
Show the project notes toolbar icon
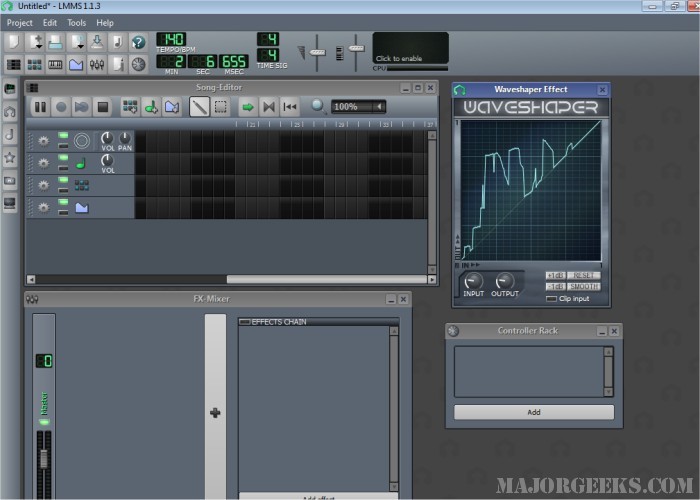(x=118, y=65)
